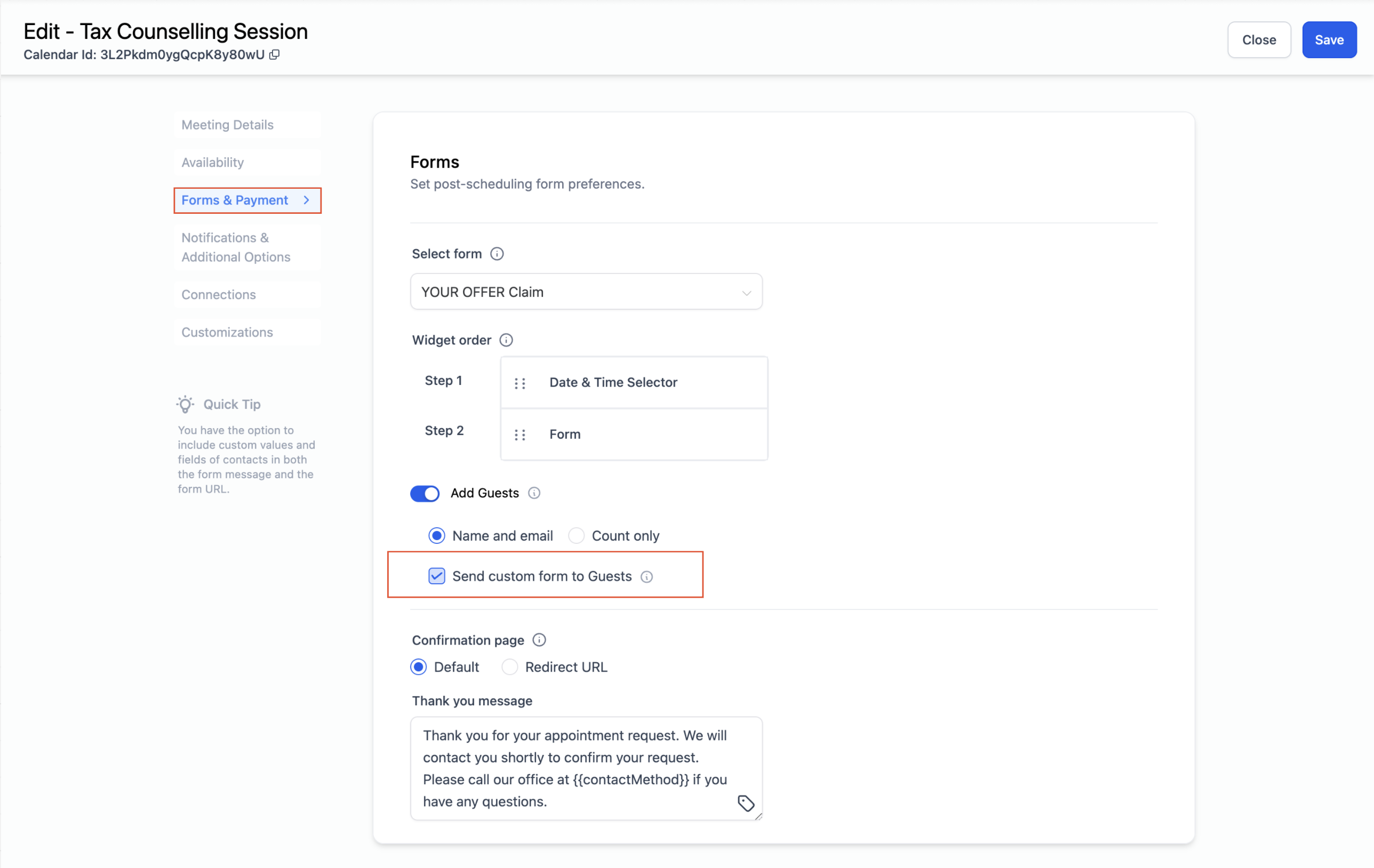Click info icon for Send custom form

646,576
